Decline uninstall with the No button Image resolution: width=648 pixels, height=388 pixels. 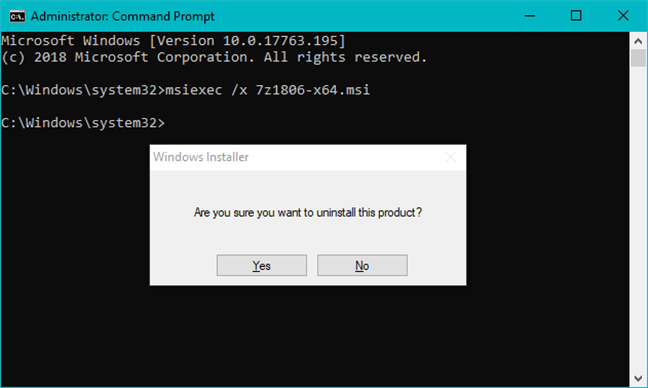[362, 265]
